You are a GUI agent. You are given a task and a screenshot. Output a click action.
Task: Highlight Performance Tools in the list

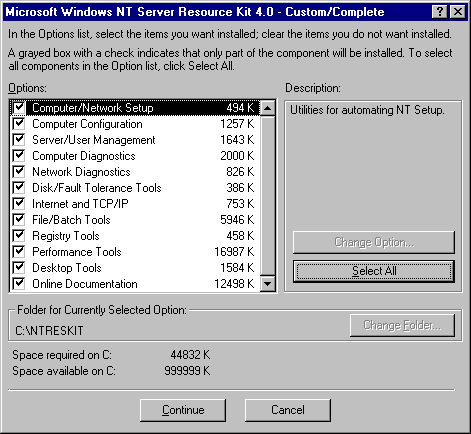point(135,252)
